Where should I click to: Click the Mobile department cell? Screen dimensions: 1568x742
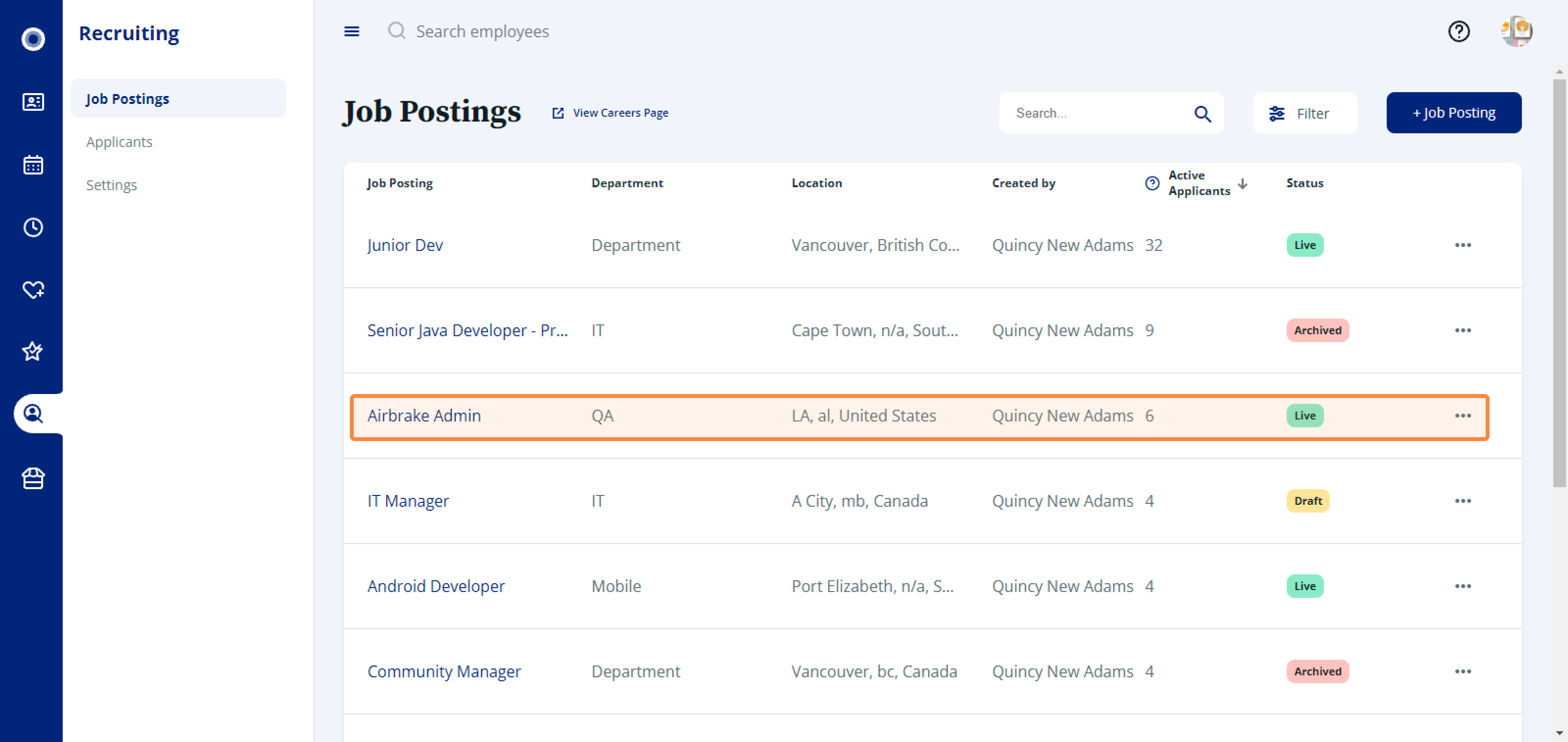(616, 586)
